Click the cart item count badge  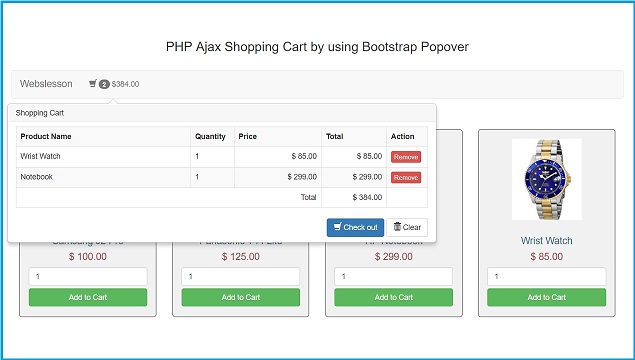click(x=104, y=84)
